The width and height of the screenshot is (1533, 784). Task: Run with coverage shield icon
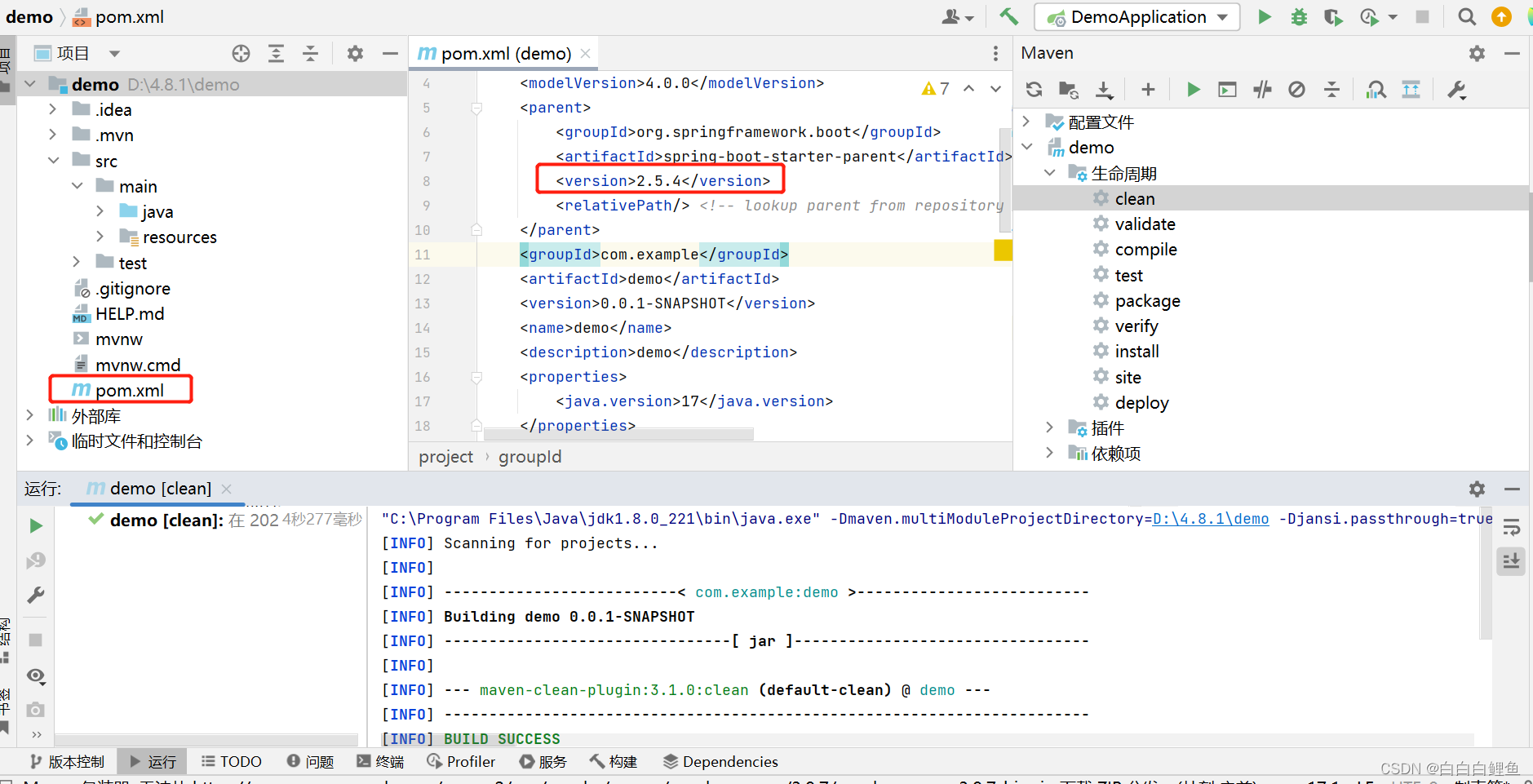click(1333, 16)
